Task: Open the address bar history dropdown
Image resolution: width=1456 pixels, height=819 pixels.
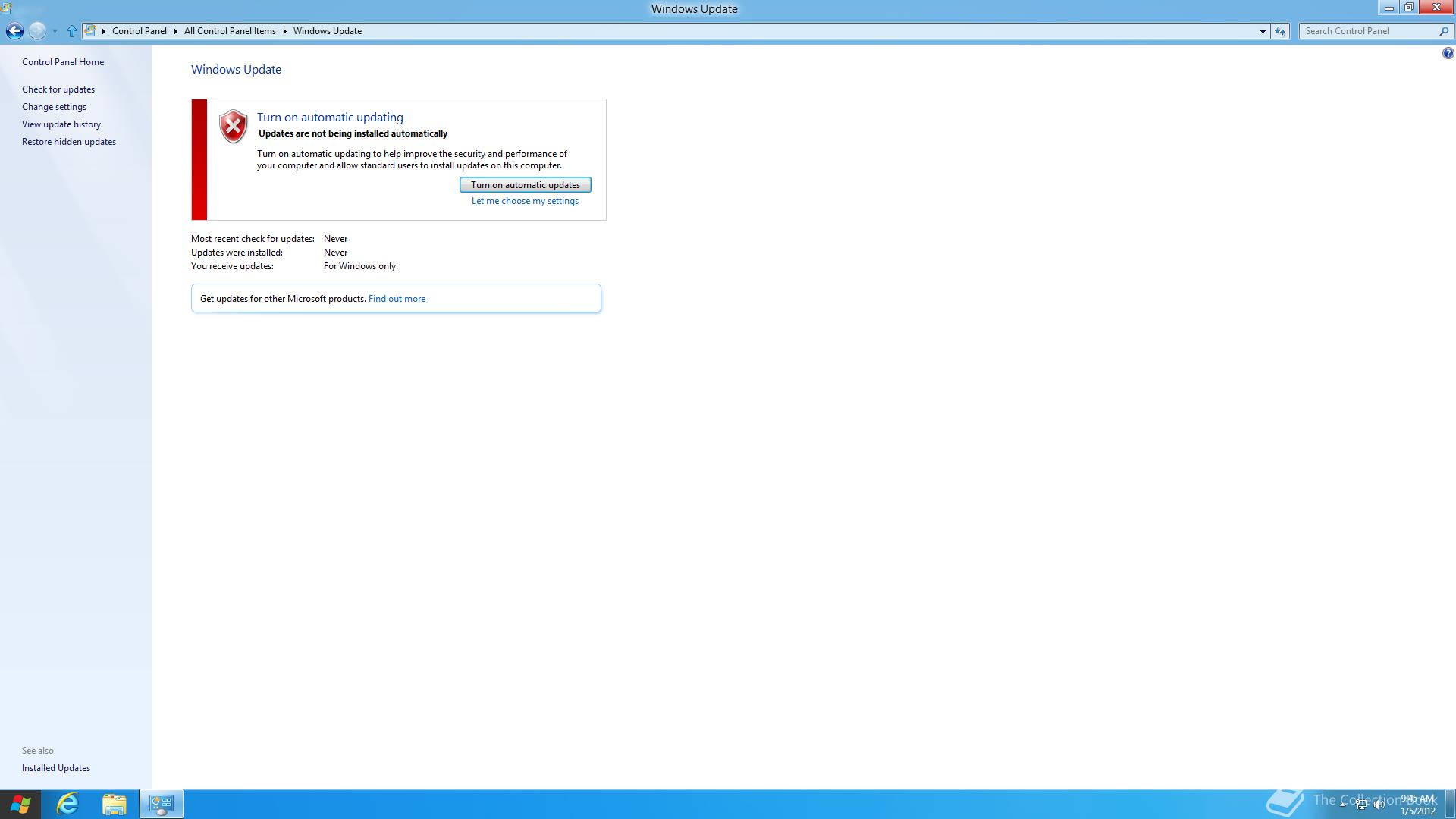Action: coord(1263,31)
